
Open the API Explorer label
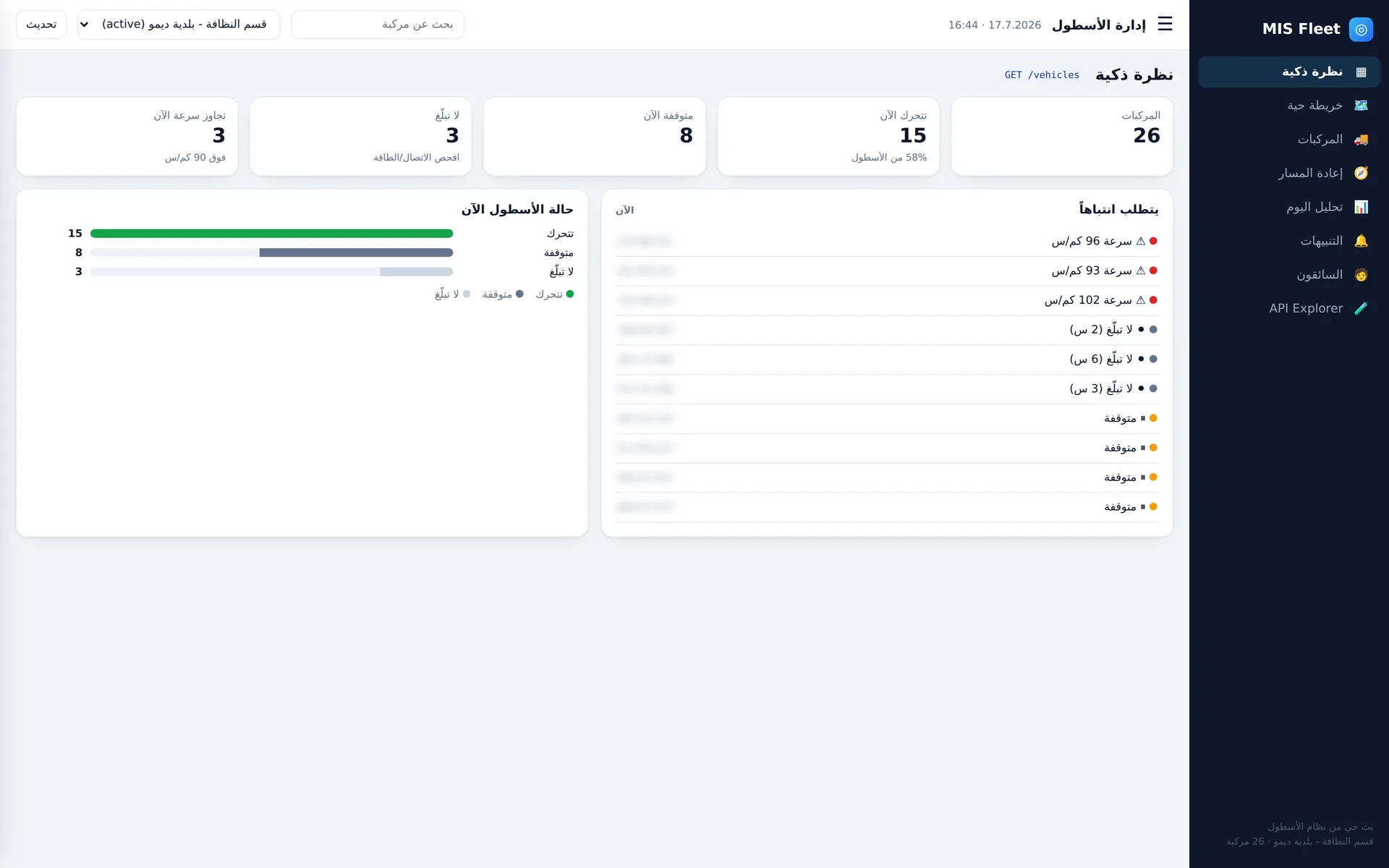point(1306,308)
